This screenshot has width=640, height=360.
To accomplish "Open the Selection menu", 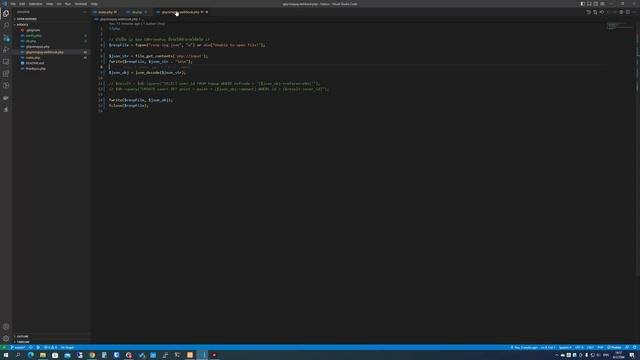I will coord(36,4).
